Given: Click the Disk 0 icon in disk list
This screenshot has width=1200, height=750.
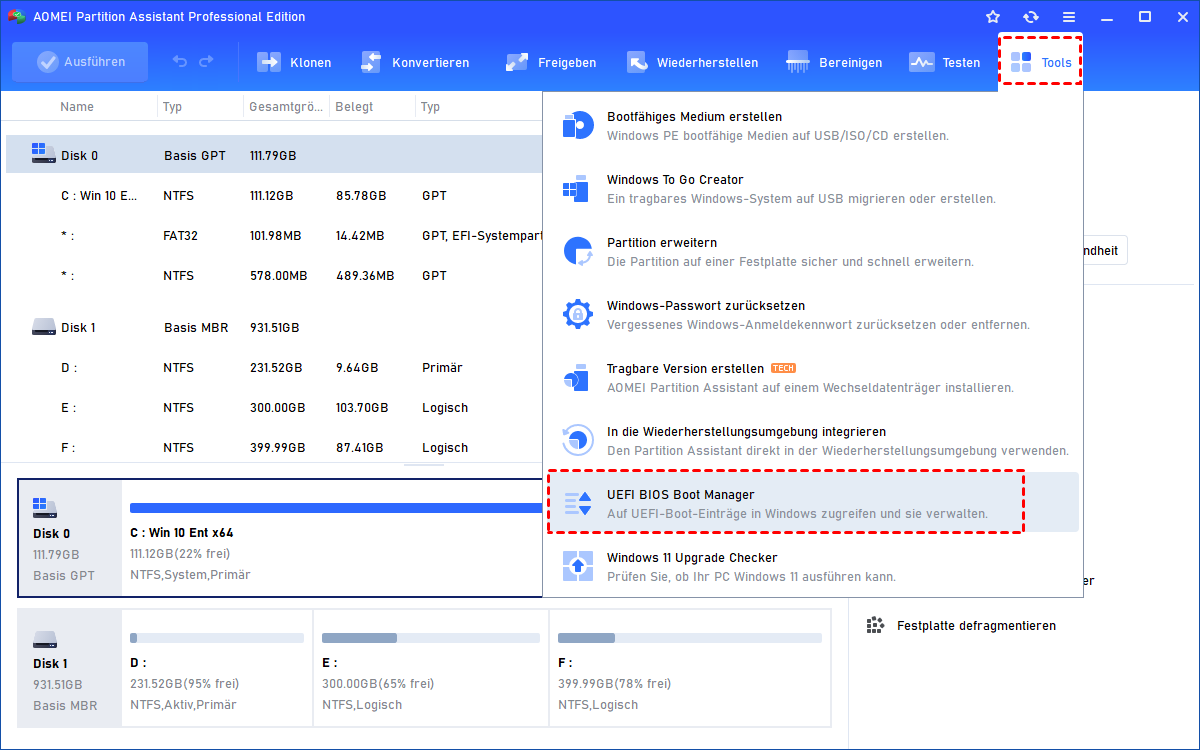Looking at the screenshot, I should [x=43, y=153].
